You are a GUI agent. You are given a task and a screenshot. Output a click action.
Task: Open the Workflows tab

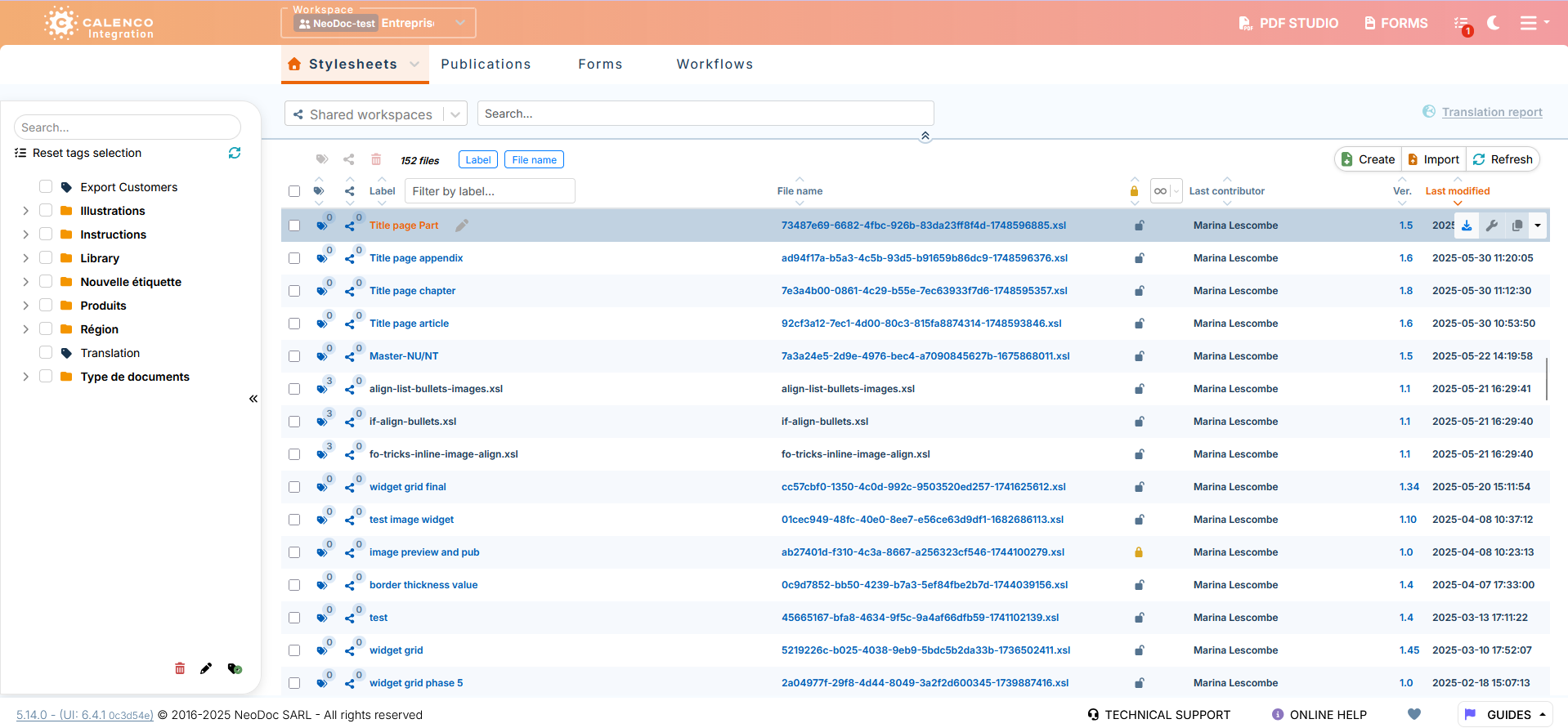(x=715, y=65)
